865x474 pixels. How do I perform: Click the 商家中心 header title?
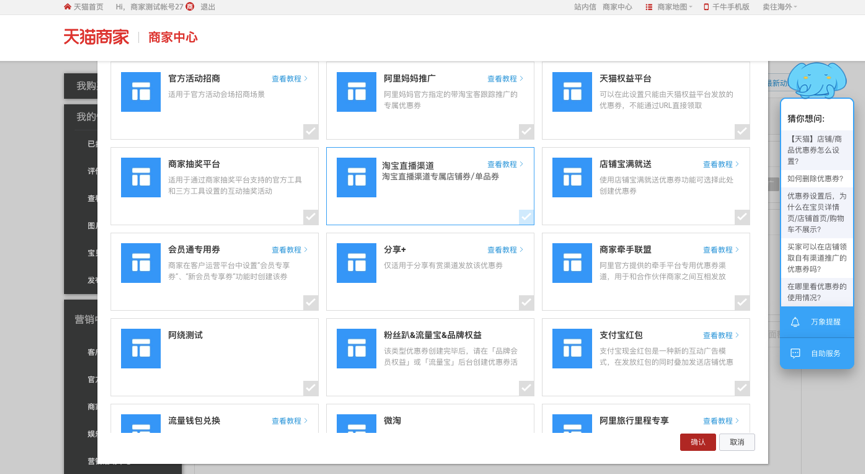173,37
